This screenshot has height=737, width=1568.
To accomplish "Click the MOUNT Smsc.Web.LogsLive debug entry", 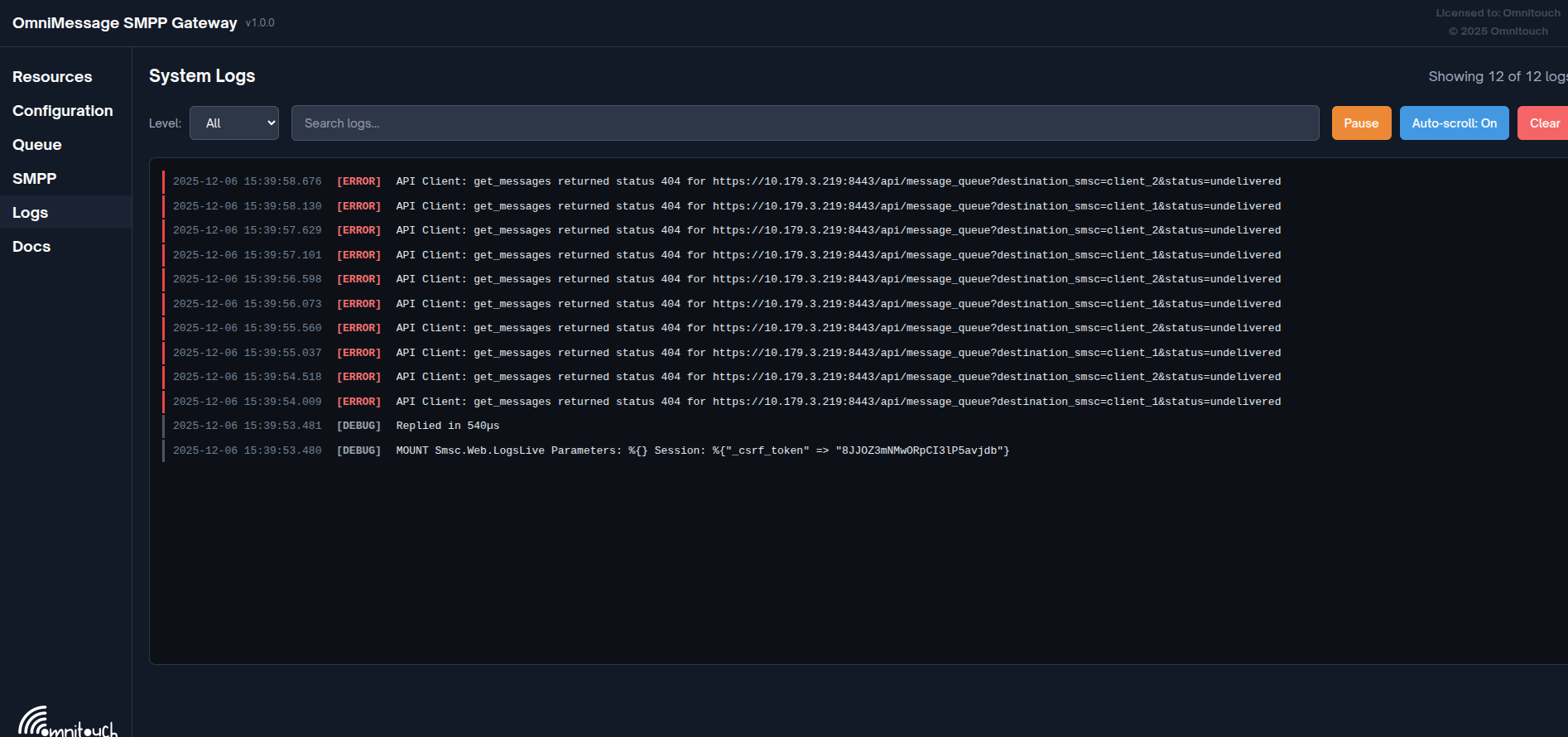I will click(702, 450).
